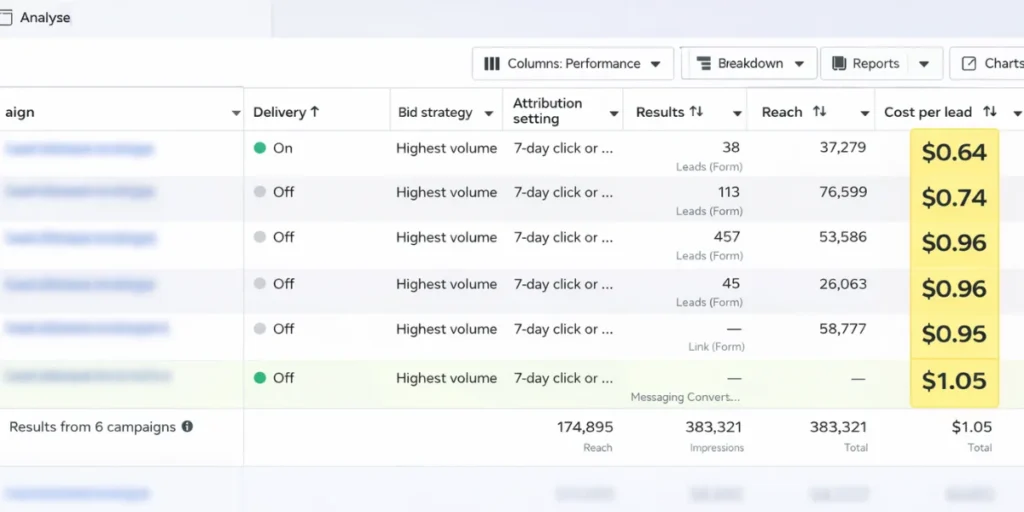This screenshot has width=1024, height=512.
Task: Click the 26,063 reach value
Action: pyautogui.click(x=842, y=283)
